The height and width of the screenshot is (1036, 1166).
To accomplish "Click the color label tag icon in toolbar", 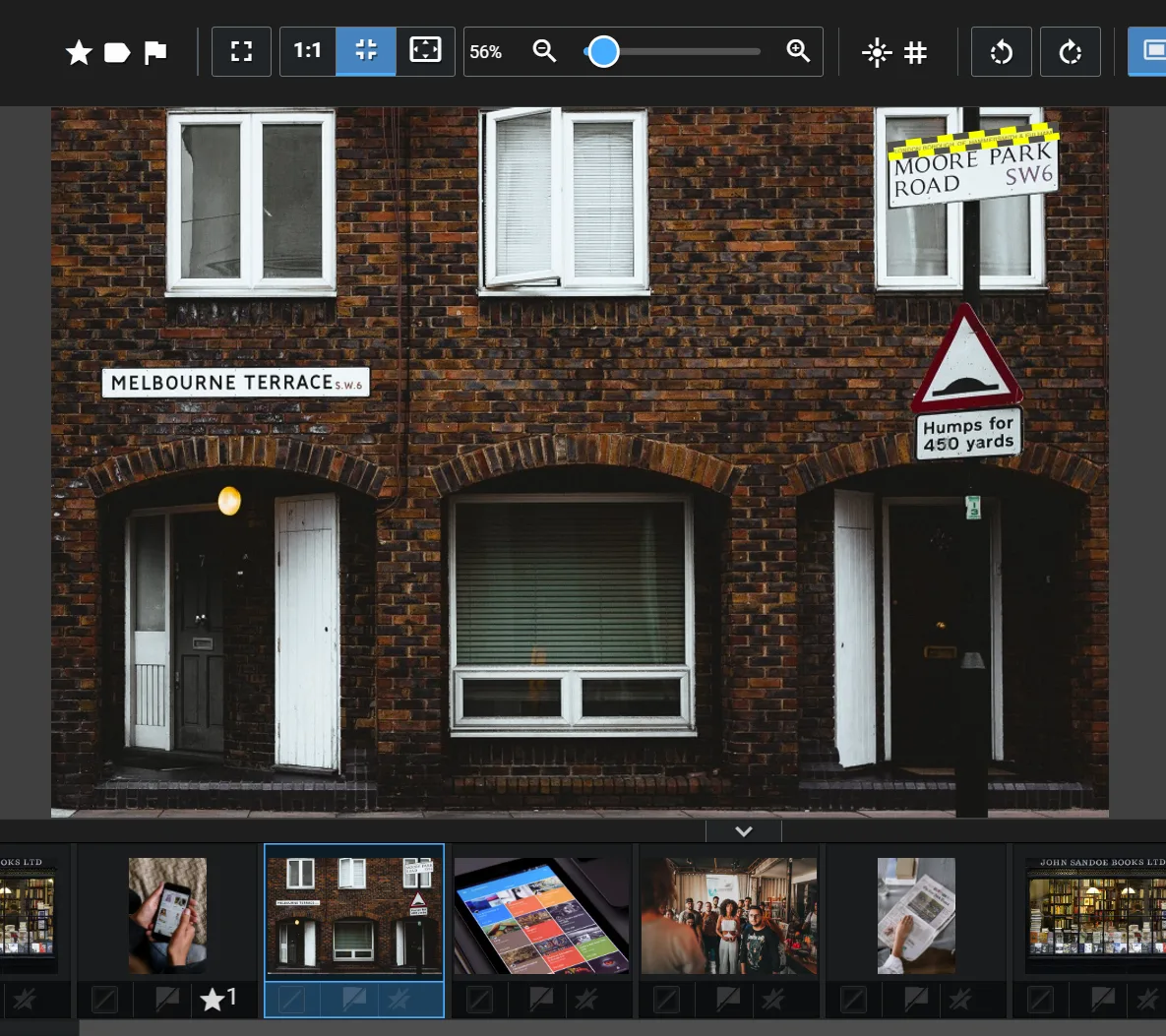I will 117,52.
